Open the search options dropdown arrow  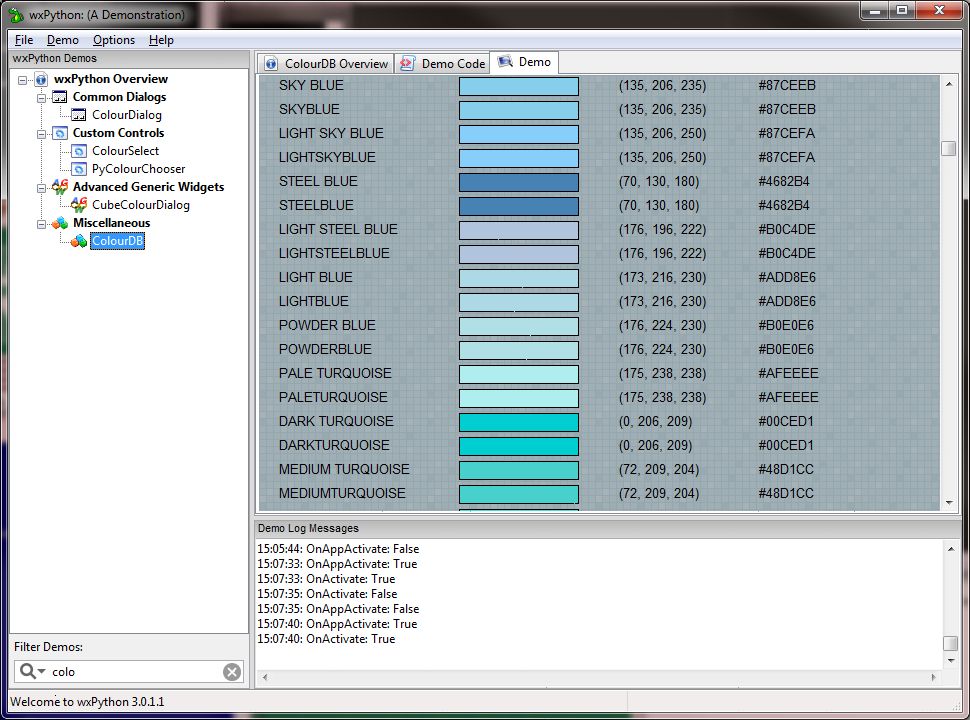[41, 672]
